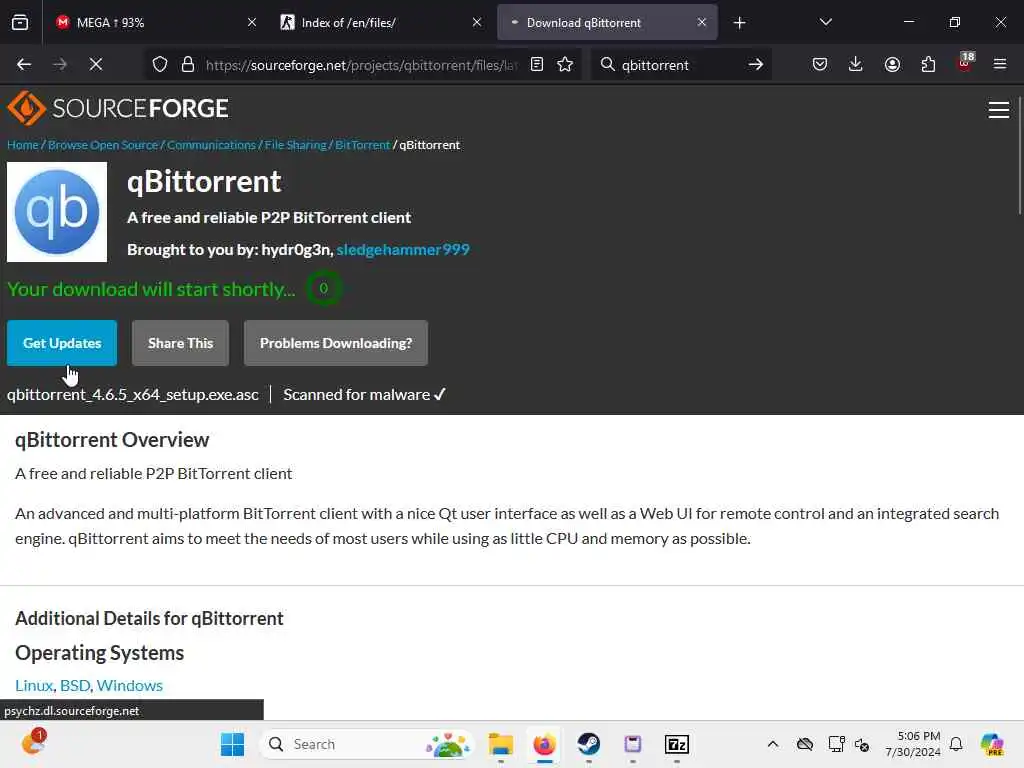1024x768 pixels.
Task: Click the qbittorrent search box
Action: pos(679,65)
